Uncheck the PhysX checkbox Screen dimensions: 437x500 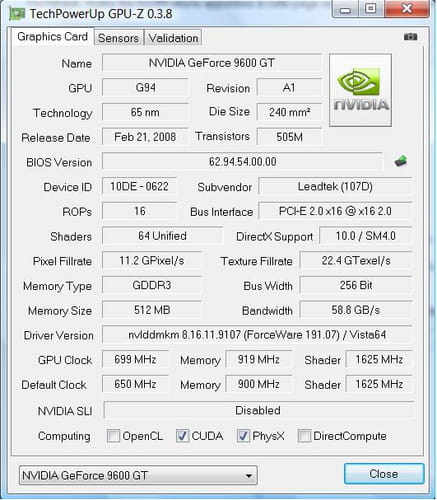click(x=243, y=436)
